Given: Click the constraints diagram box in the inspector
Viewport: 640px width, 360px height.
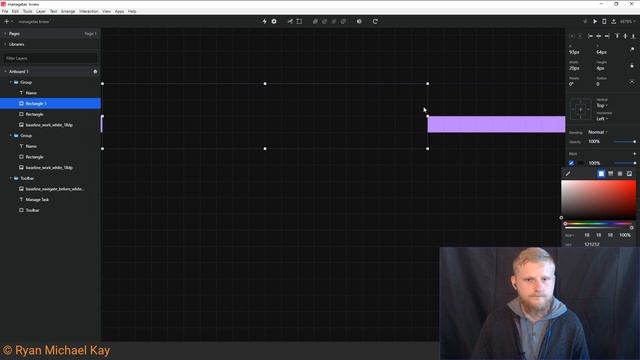Looking at the screenshot, I should (x=580, y=109).
